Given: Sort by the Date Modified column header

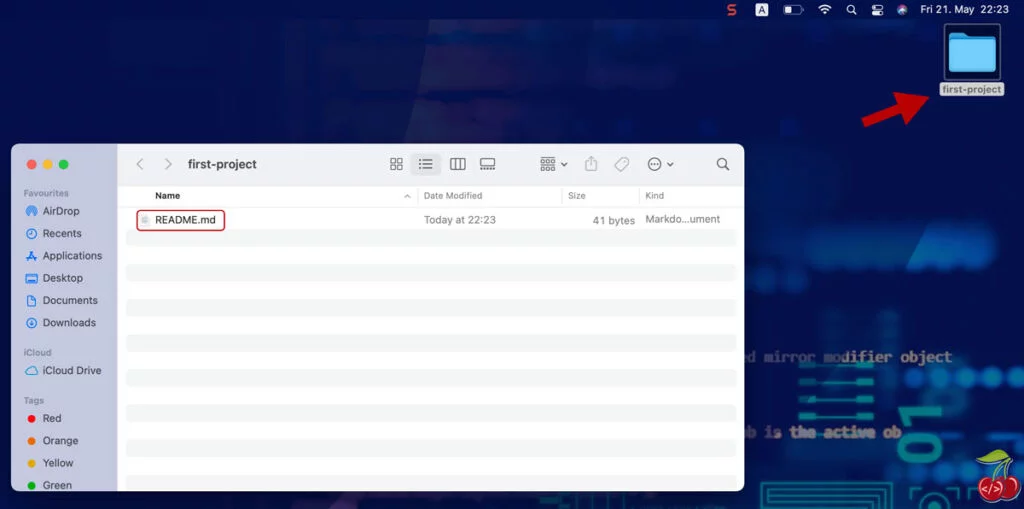Looking at the screenshot, I should tap(453, 195).
